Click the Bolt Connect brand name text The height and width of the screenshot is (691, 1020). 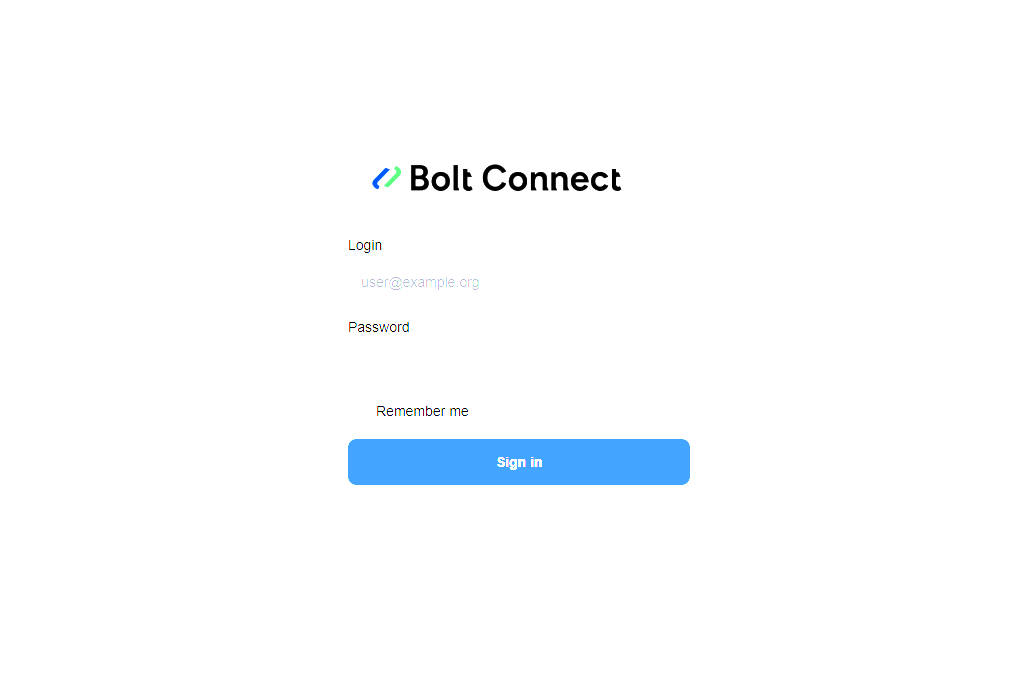(515, 178)
